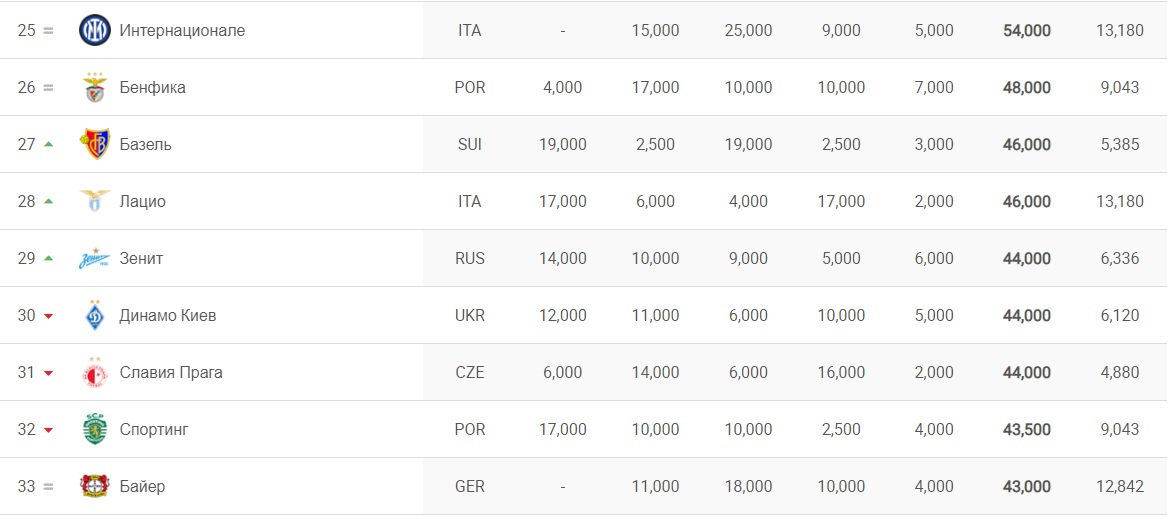This screenshot has width=1171, height=519.
Task: Click the 54,000 total for Интернационале
Action: (1027, 31)
